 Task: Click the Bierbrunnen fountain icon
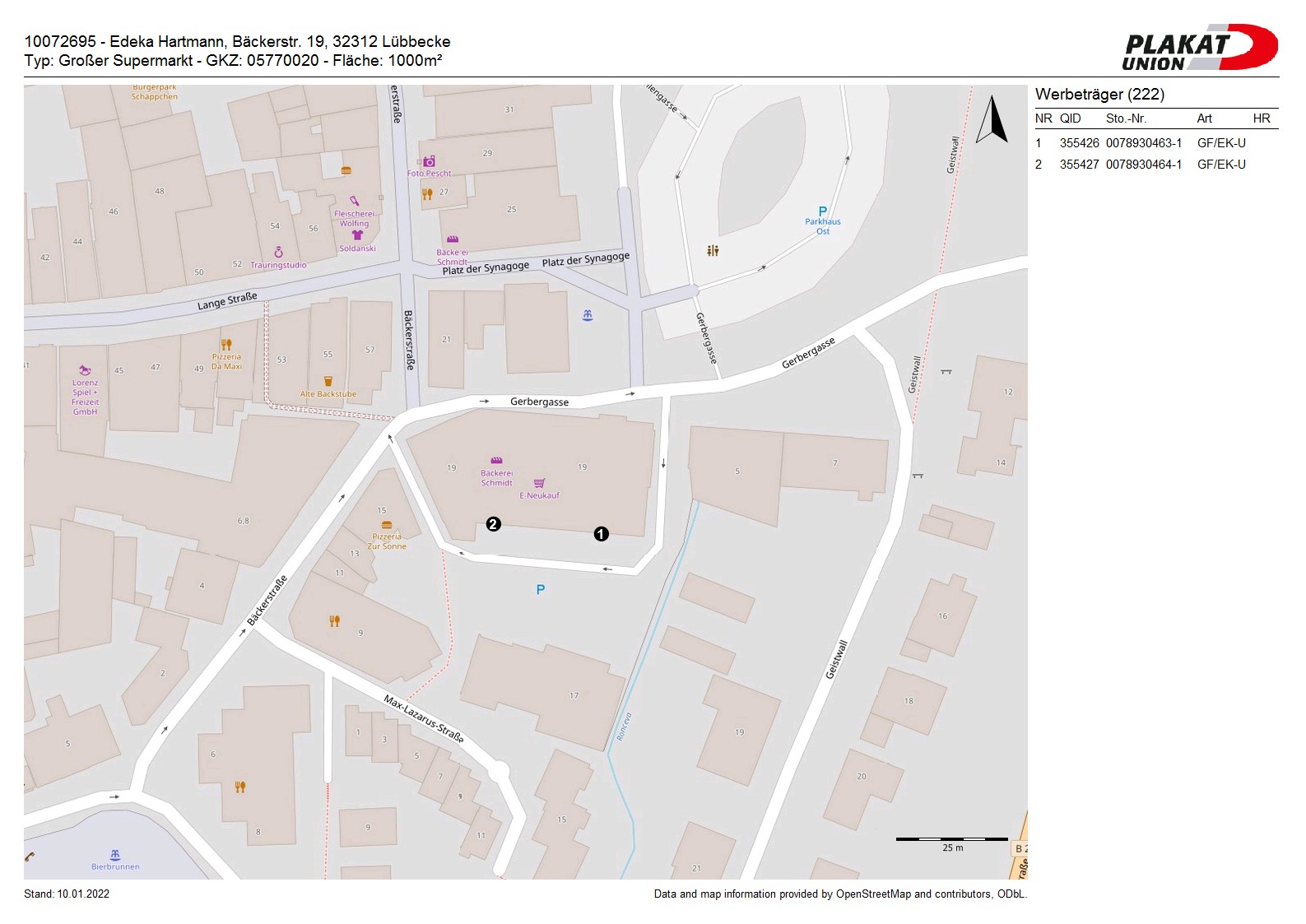point(115,855)
